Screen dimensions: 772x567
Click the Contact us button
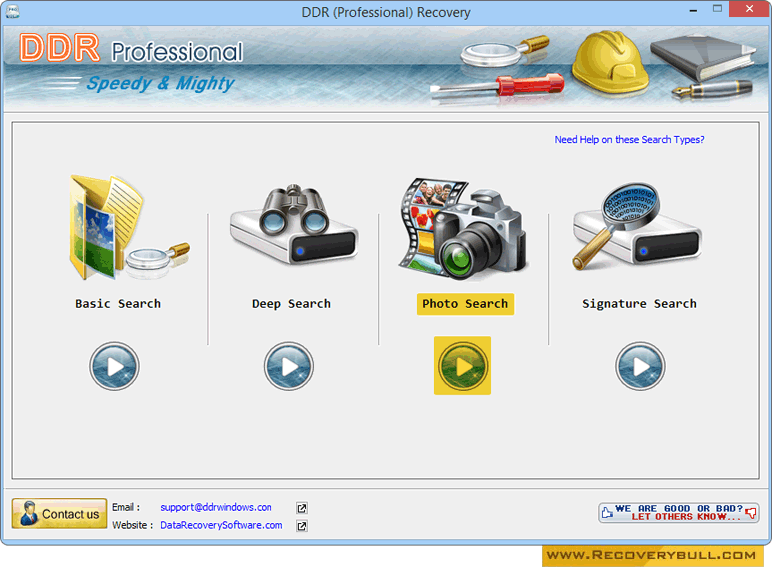tap(60, 513)
